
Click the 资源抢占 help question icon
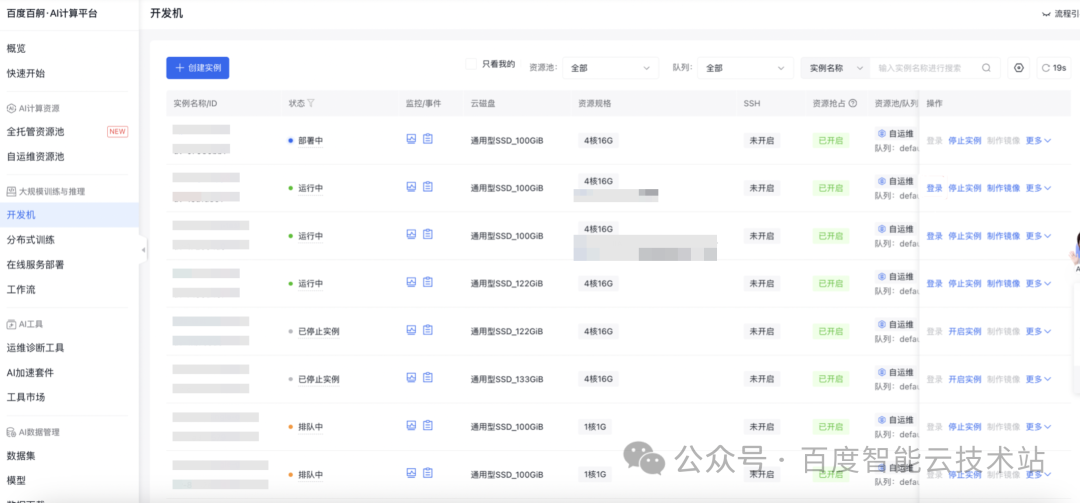pos(853,103)
